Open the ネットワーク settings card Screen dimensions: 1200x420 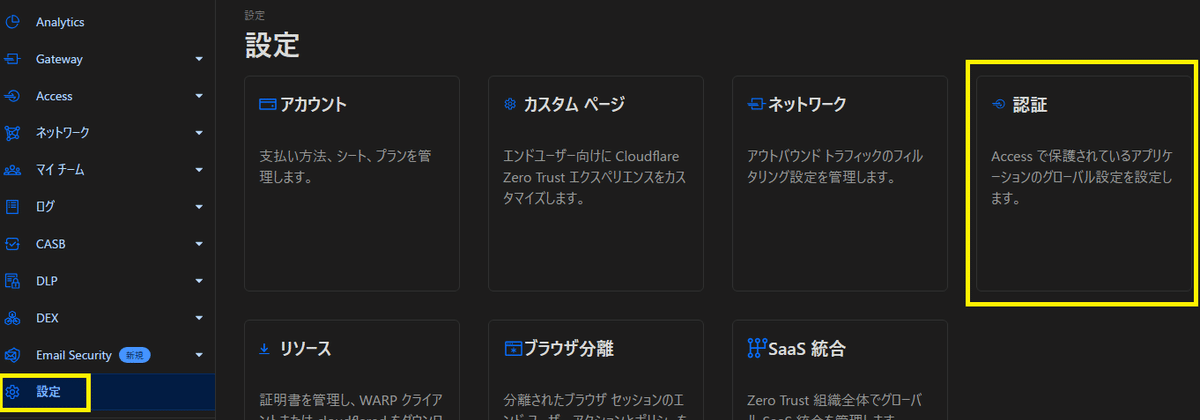pos(839,183)
